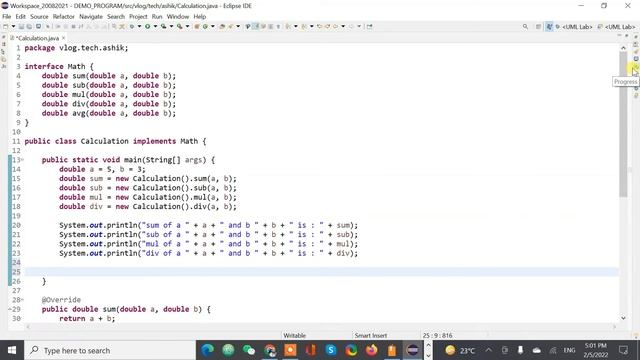The image size is (640, 360).
Task: Open the Project menu
Action: [138, 17]
